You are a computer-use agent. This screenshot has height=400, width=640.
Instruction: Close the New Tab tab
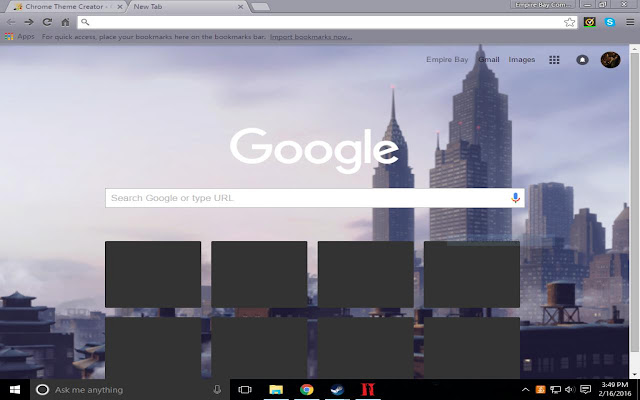240,7
